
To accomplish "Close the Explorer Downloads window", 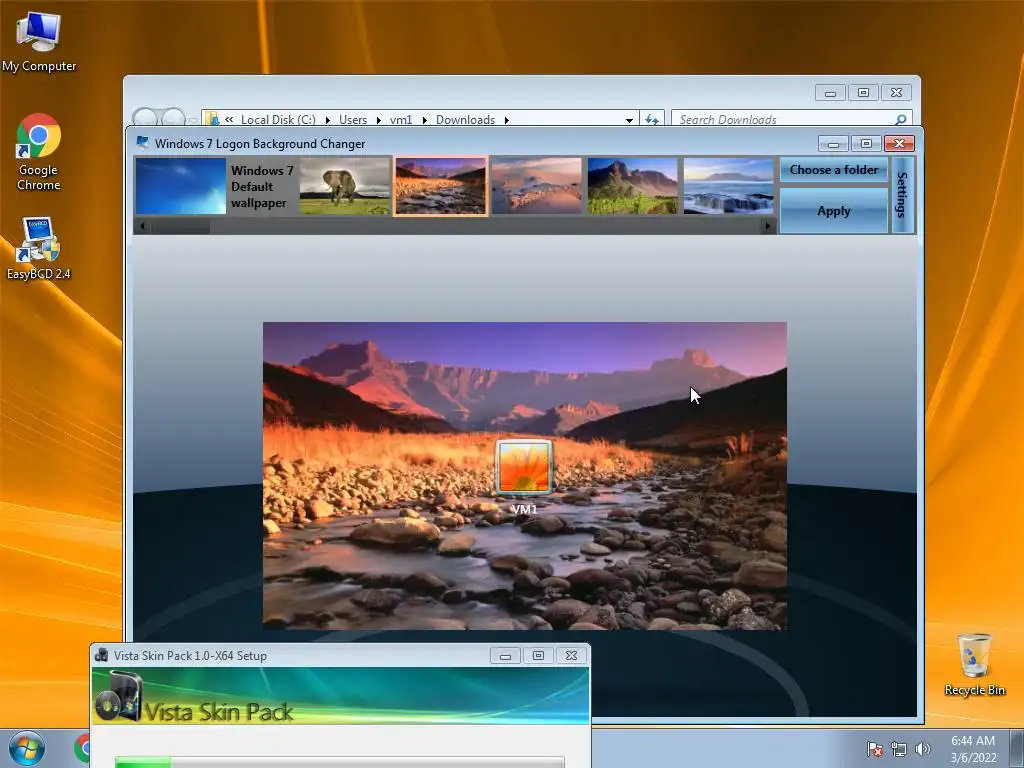I will (897, 93).
